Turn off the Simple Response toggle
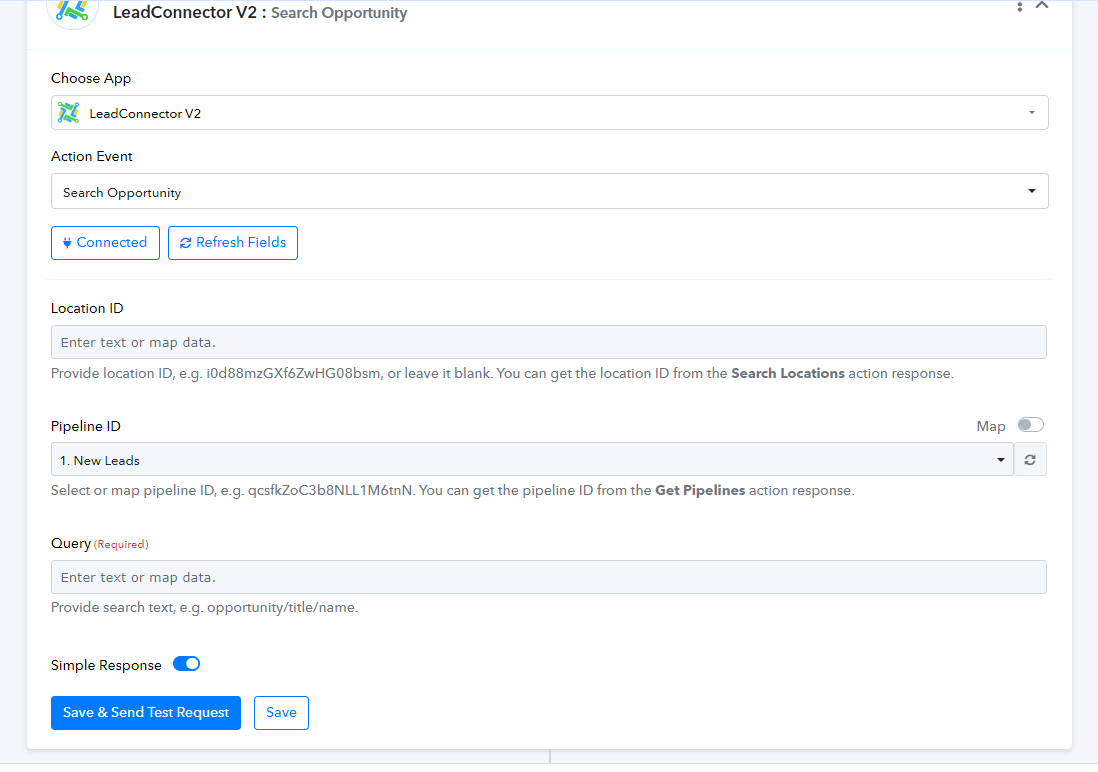Screen dimensions: 1098x772 coord(187,664)
